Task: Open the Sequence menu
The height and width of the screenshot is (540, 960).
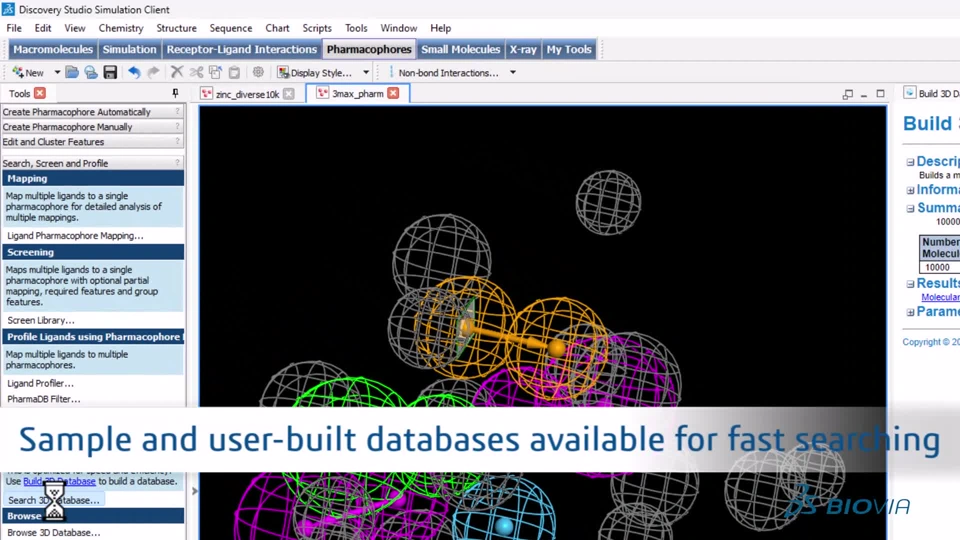Action: tap(231, 28)
